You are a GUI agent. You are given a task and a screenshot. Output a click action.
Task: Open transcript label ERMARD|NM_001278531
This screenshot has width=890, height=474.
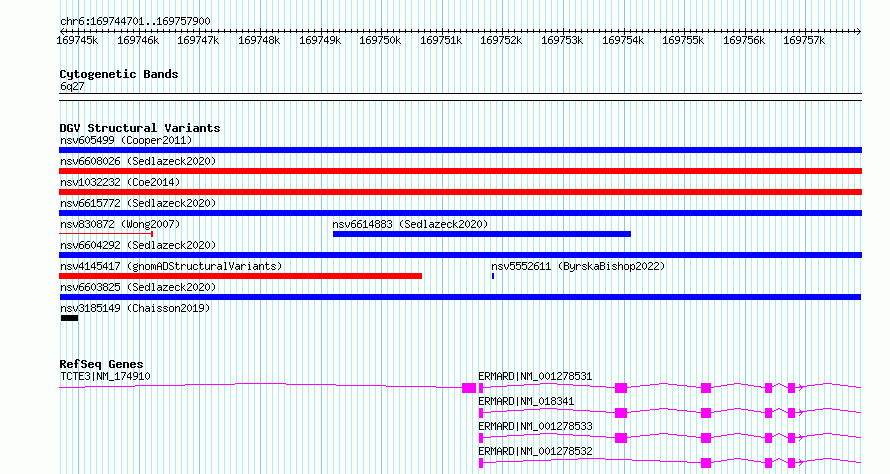[x=535, y=376]
